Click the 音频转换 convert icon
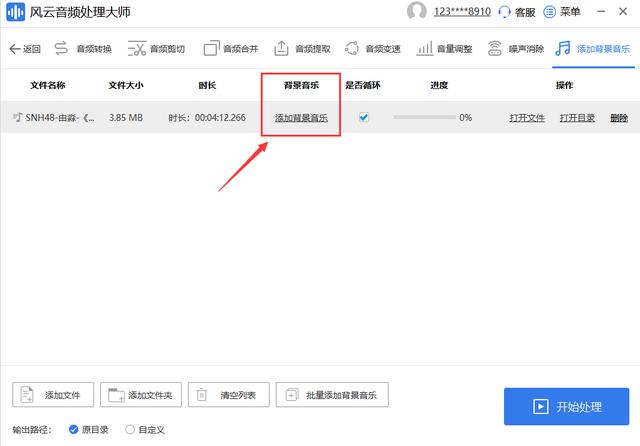The height and width of the screenshot is (446, 640). point(61,49)
